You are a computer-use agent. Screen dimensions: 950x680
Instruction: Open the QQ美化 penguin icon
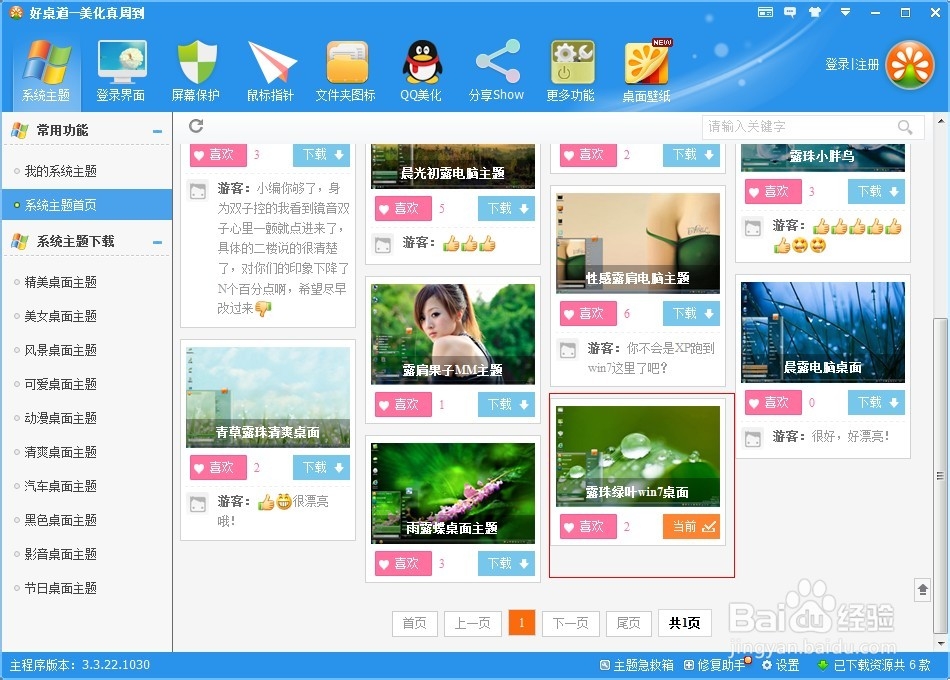click(x=422, y=62)
